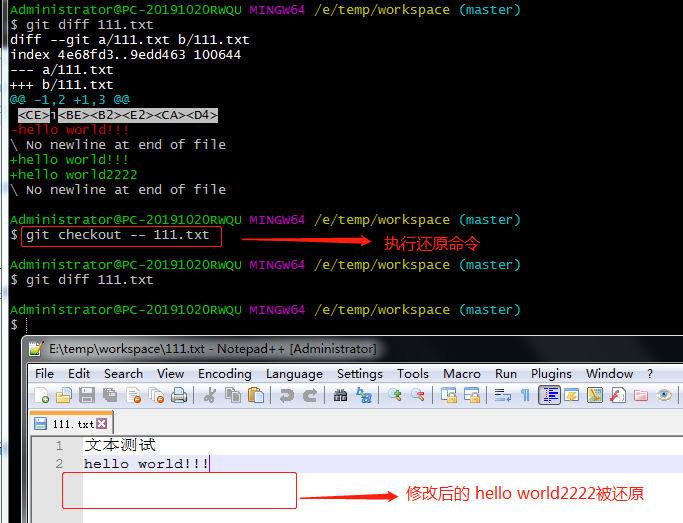The image size is (683, 523).
Task: Open the Run menu
Action: coord(506,374)
